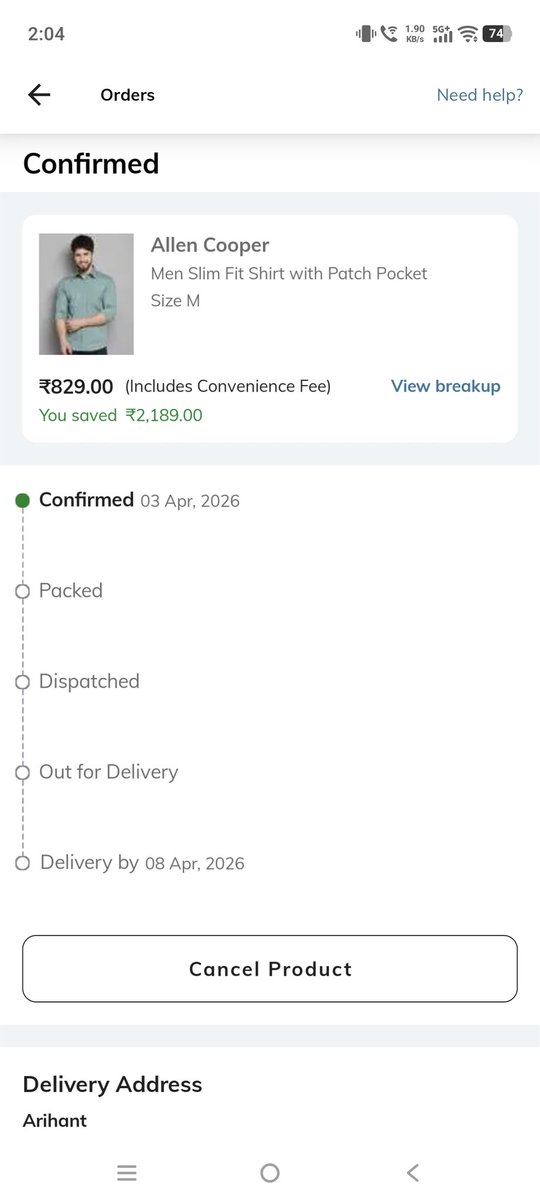Tap the Packed step circle
Screen dimensions: 540x1200
[23, 592]
